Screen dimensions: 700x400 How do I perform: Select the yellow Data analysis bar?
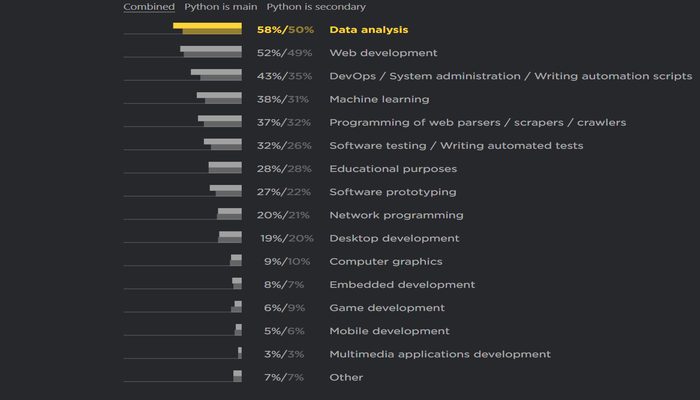tap(208, 28)
